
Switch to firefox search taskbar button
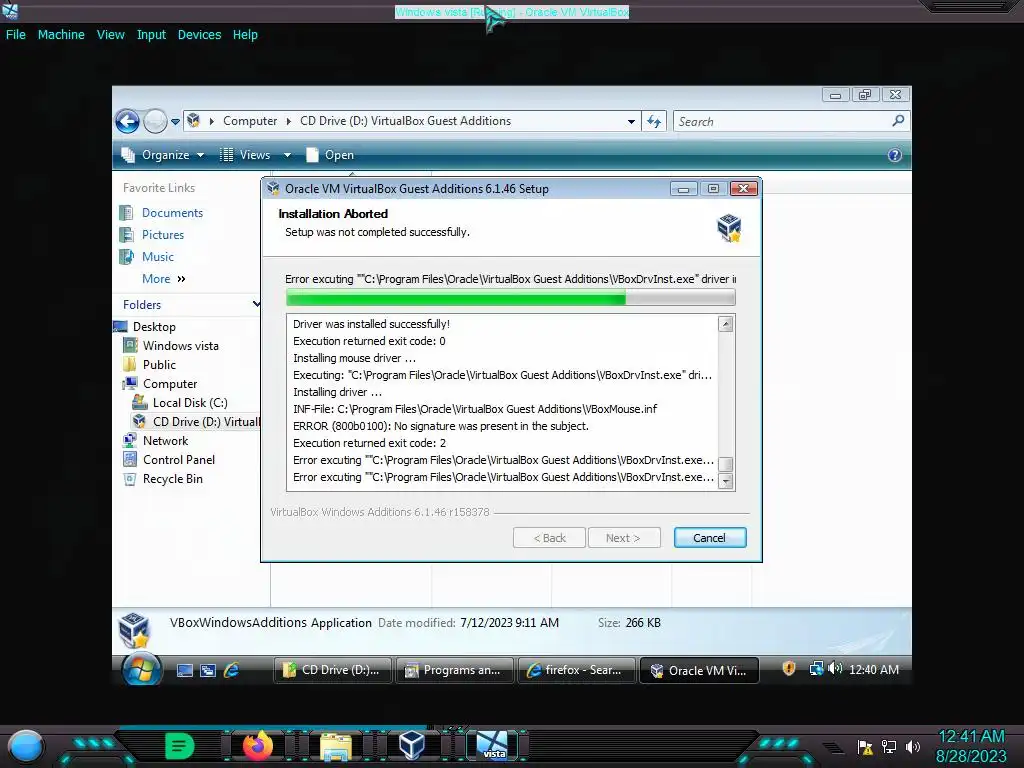577,671
